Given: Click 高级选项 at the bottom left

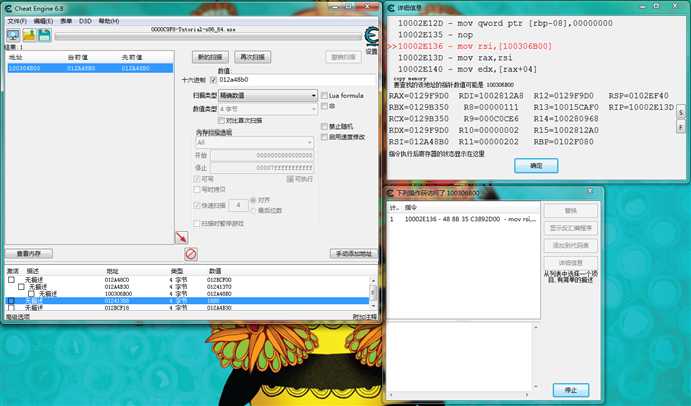Looking at the screenshot, I should pyautogui.click(x=18, y=317).
